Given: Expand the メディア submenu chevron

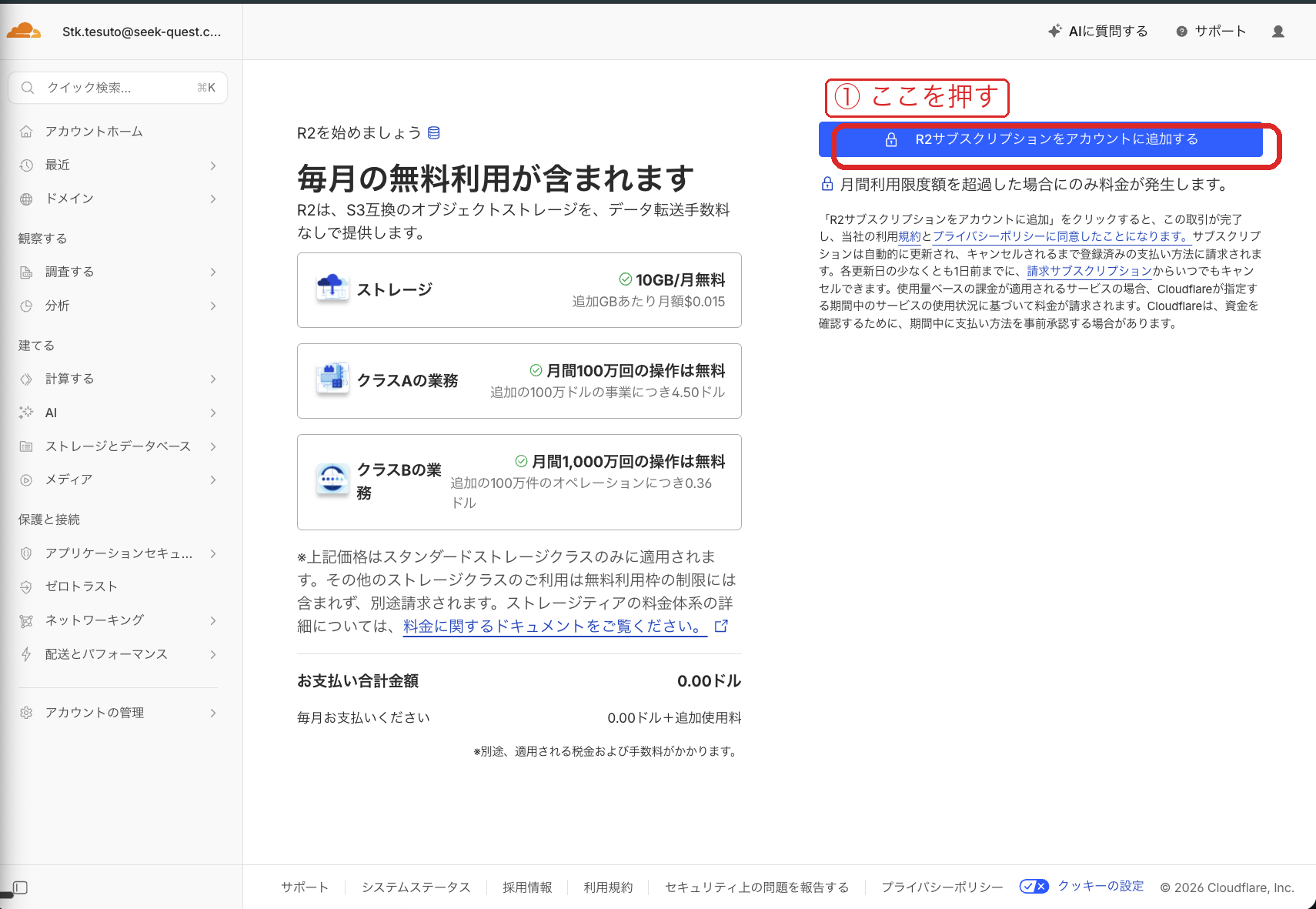Looking at the screenshot, I should pos(213,480).
